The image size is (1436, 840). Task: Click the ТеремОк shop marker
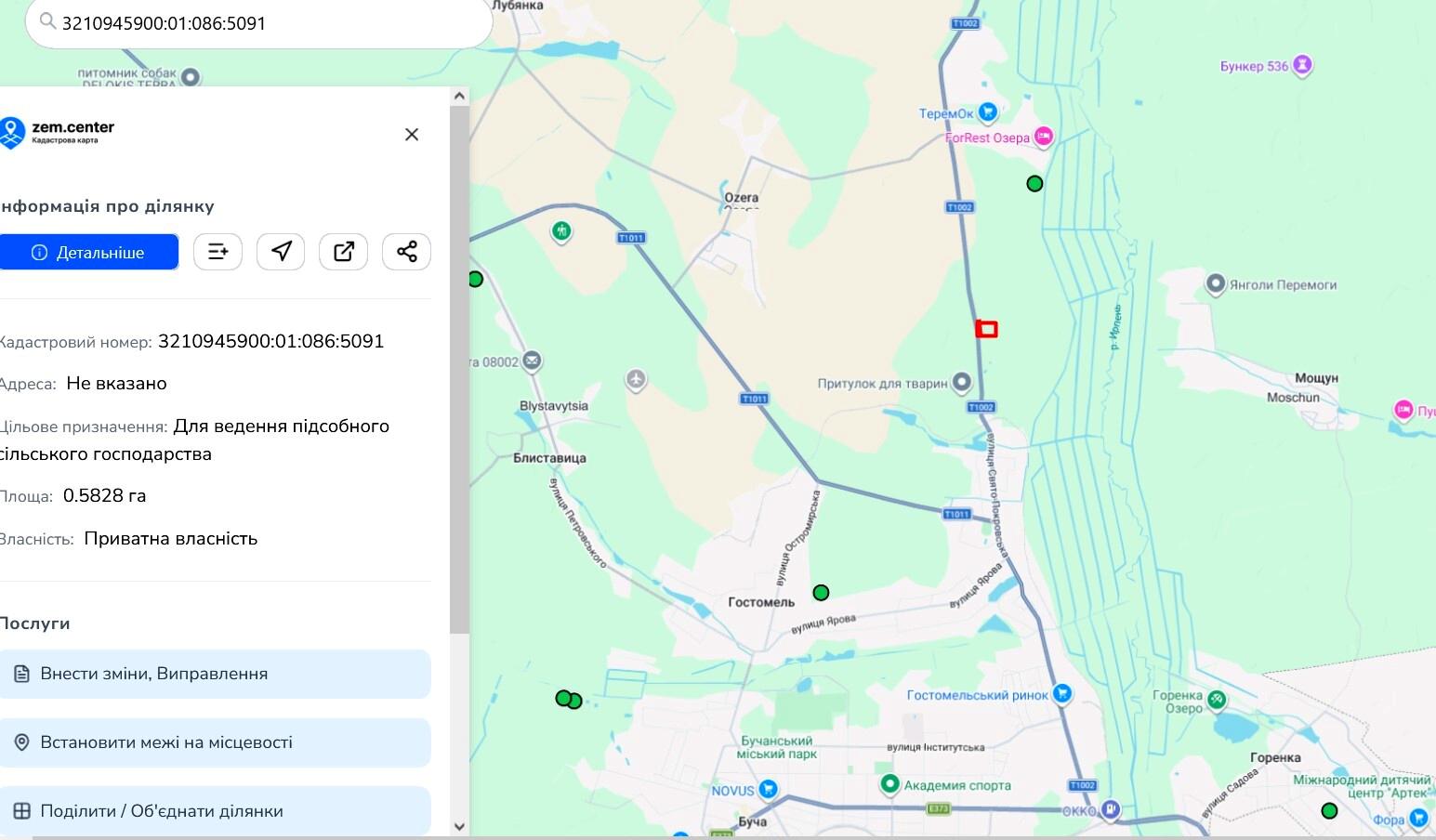(x=988, y=112)
